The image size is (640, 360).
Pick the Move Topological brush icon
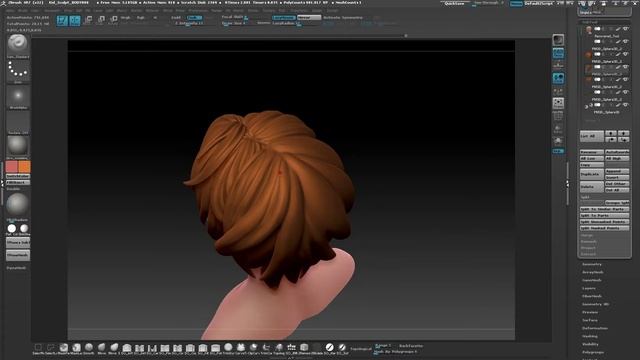(114, 348)
